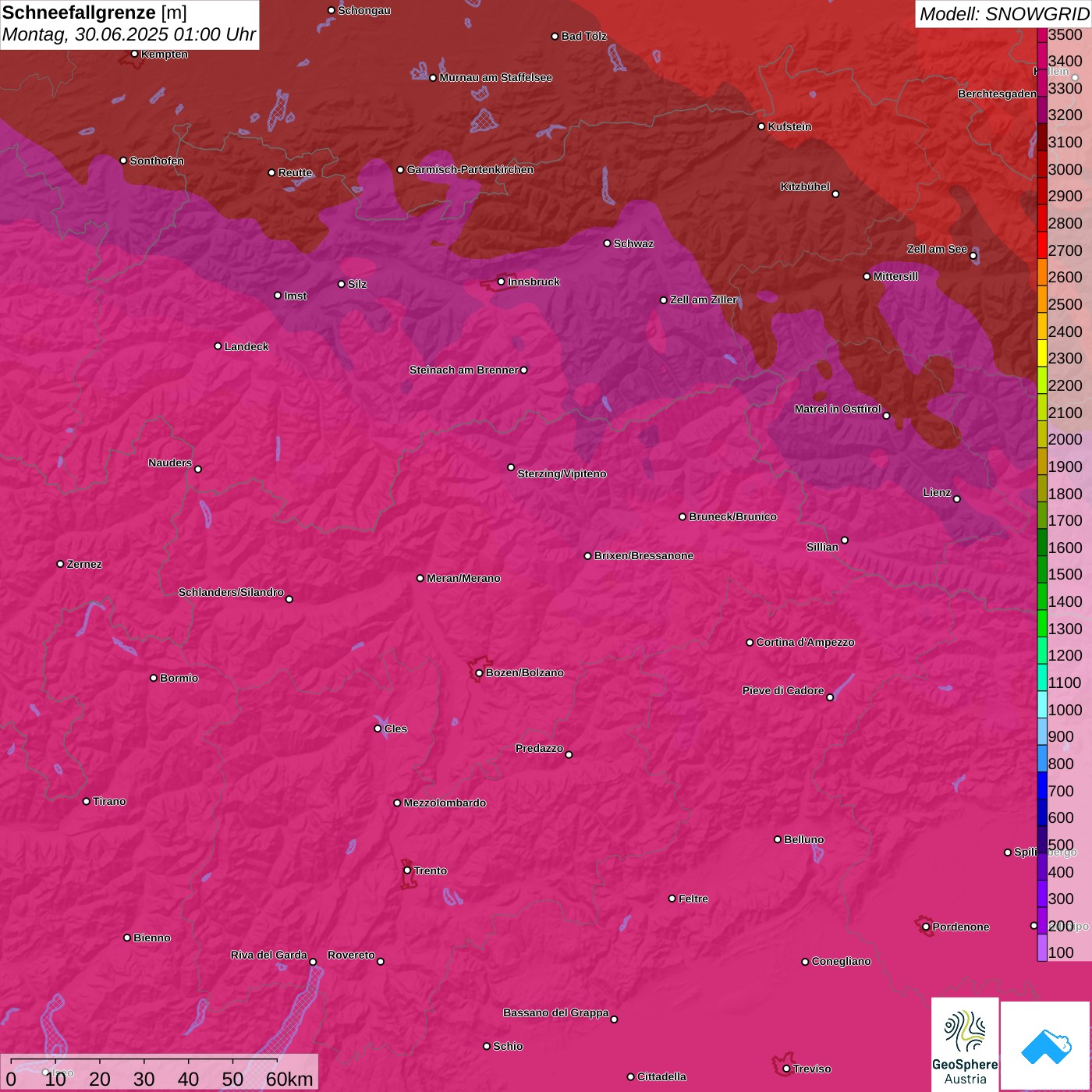Image resolution: width=1092 pixels, height=1092 pixels.
Task: Select the "Murnau am Staffelsee" label
Action: point(496,78)
